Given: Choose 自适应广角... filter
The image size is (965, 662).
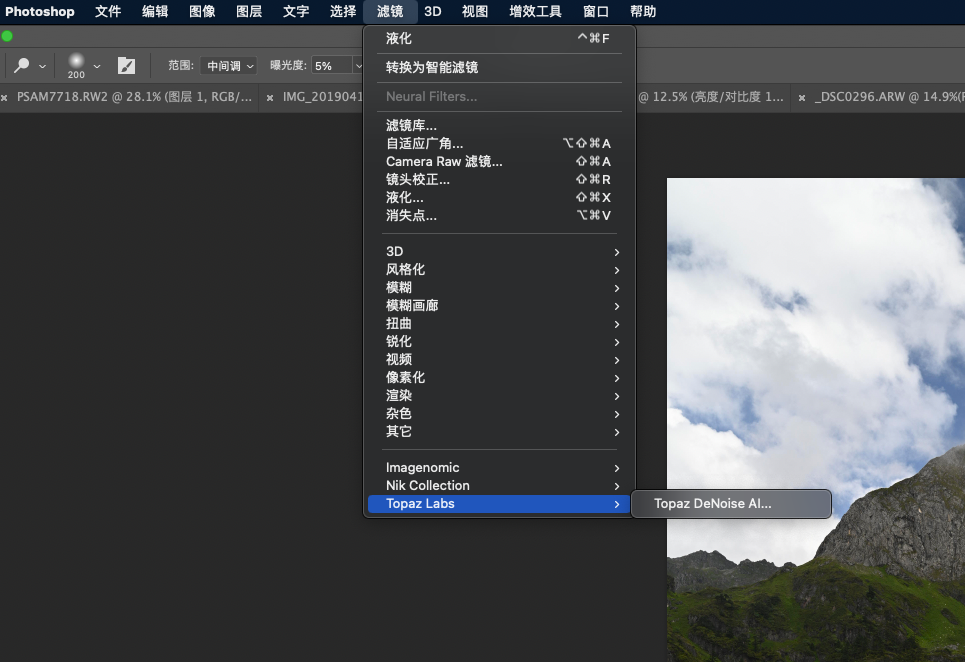Looking at the screenshot, I should [499, 143].
